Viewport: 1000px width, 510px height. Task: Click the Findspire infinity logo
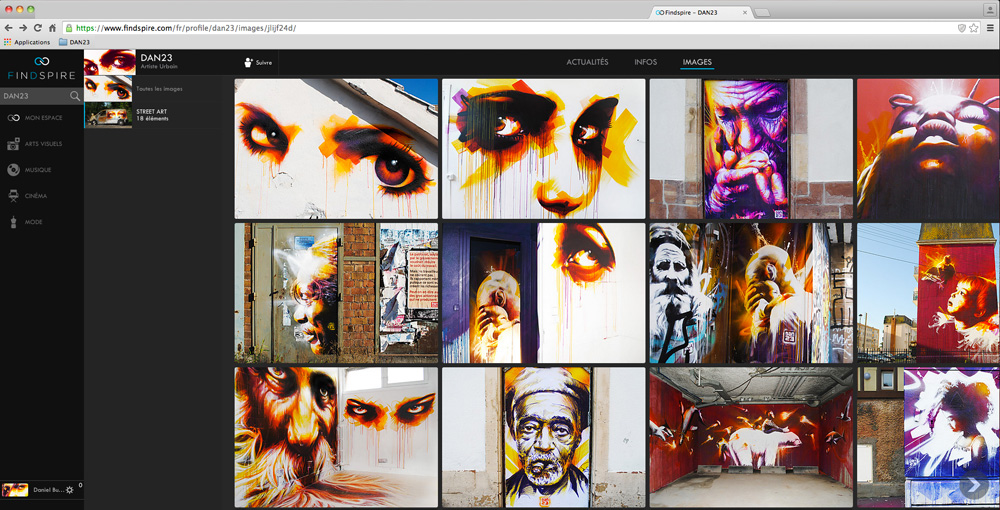41,61
